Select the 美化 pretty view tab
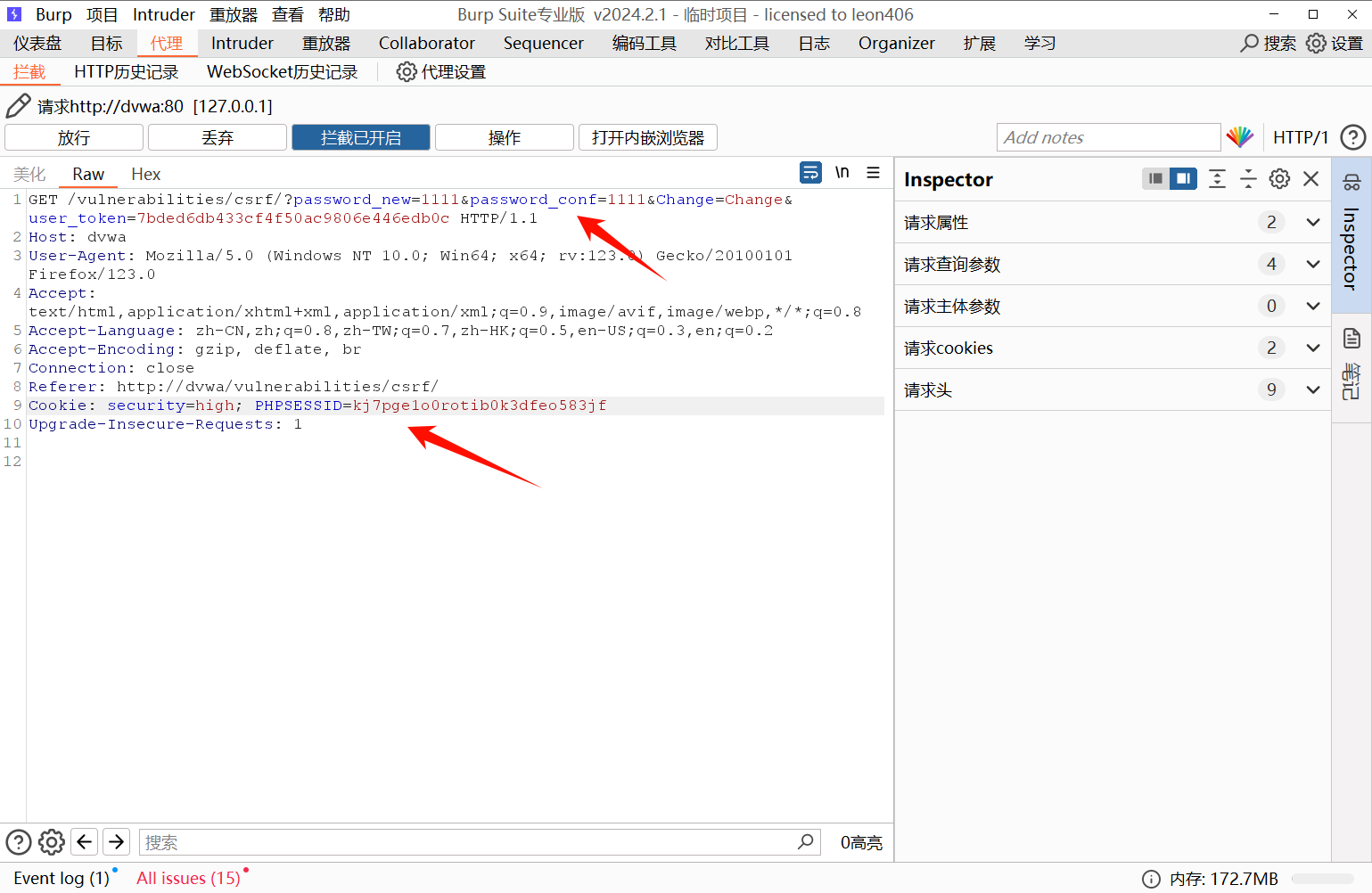 [x=29, y=174]
